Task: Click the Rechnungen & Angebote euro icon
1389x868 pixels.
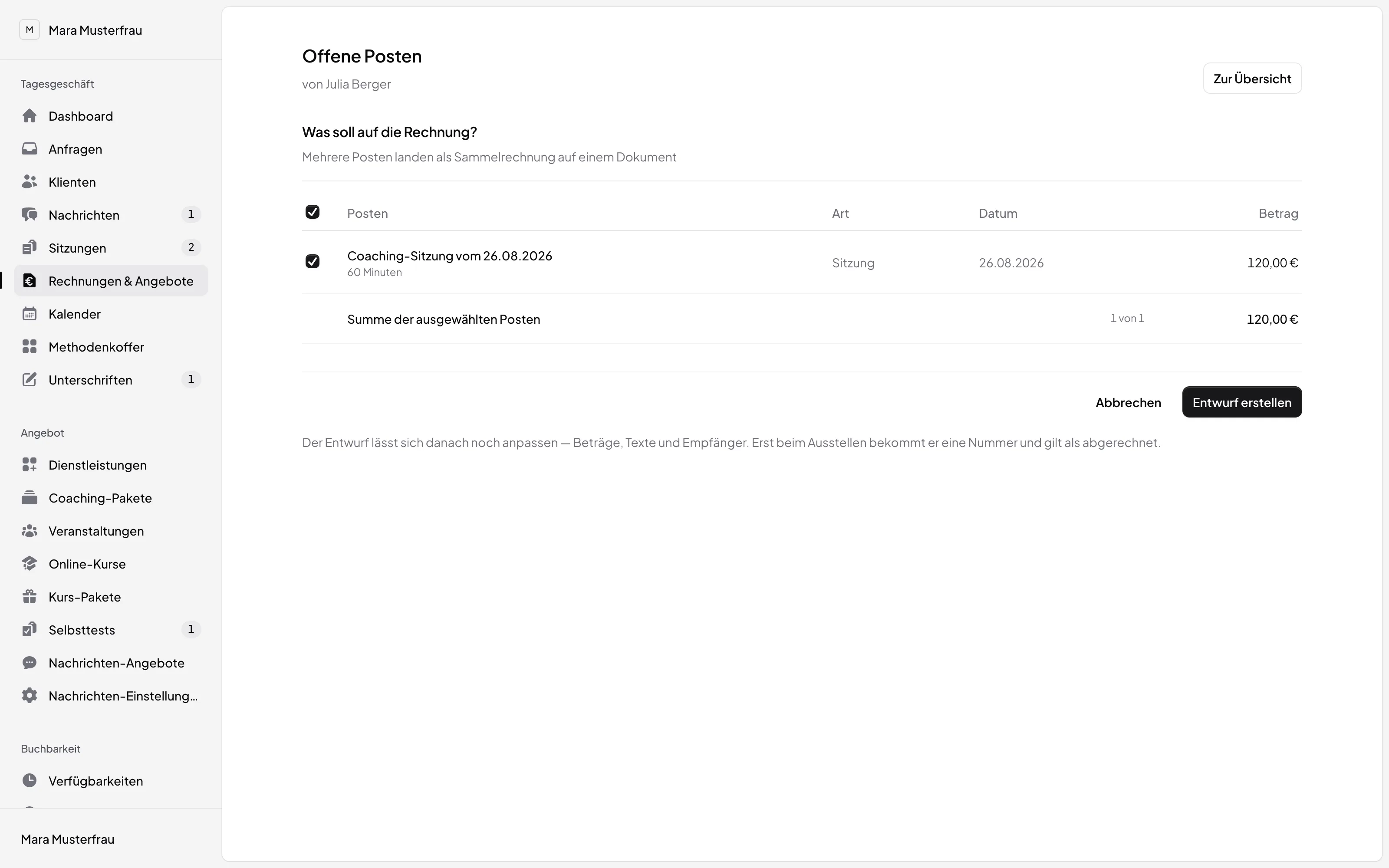Action: tap(29, 281)
